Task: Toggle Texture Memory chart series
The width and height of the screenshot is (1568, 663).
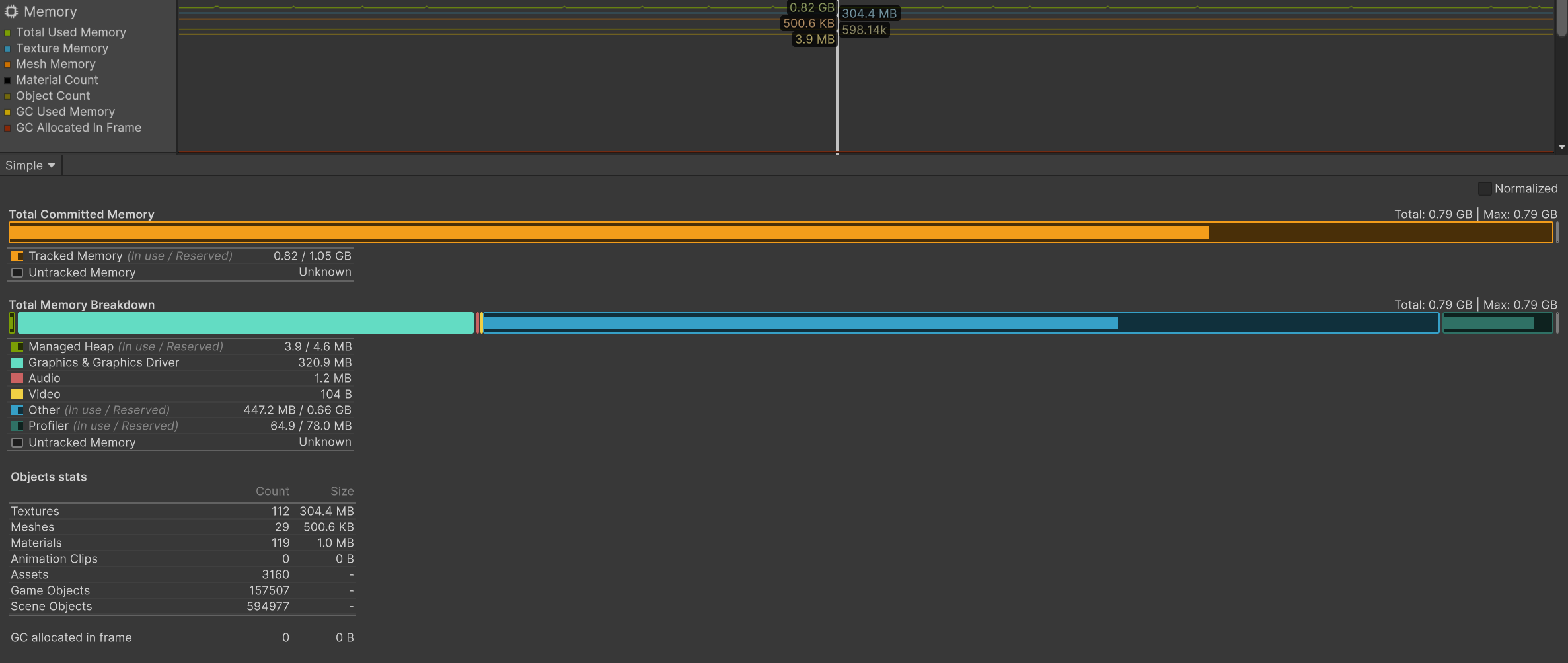Action: click(8, 48)
